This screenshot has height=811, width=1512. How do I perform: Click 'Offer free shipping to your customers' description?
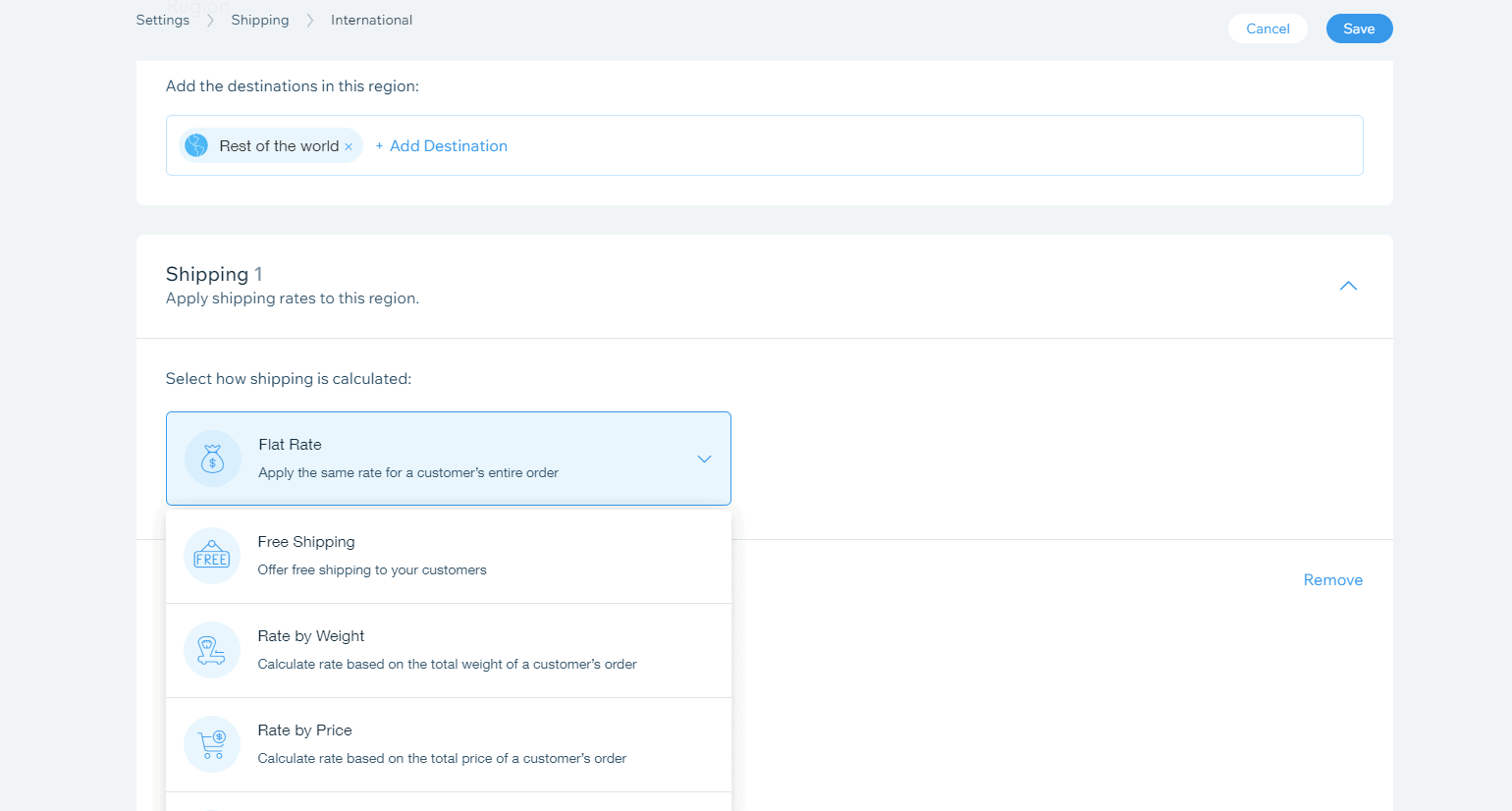click(x=372, y=569)
